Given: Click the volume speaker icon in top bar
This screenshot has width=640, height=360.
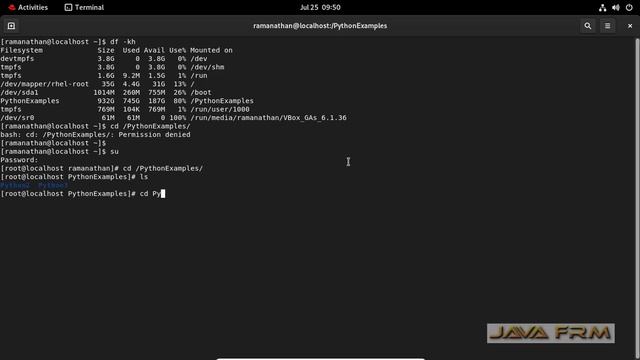Looking at the screenshot, I should click(616, 7).
